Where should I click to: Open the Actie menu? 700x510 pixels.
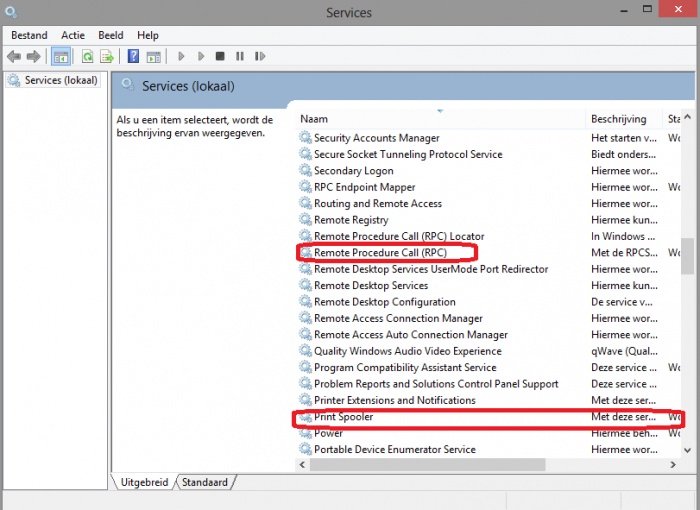[73, 35]
